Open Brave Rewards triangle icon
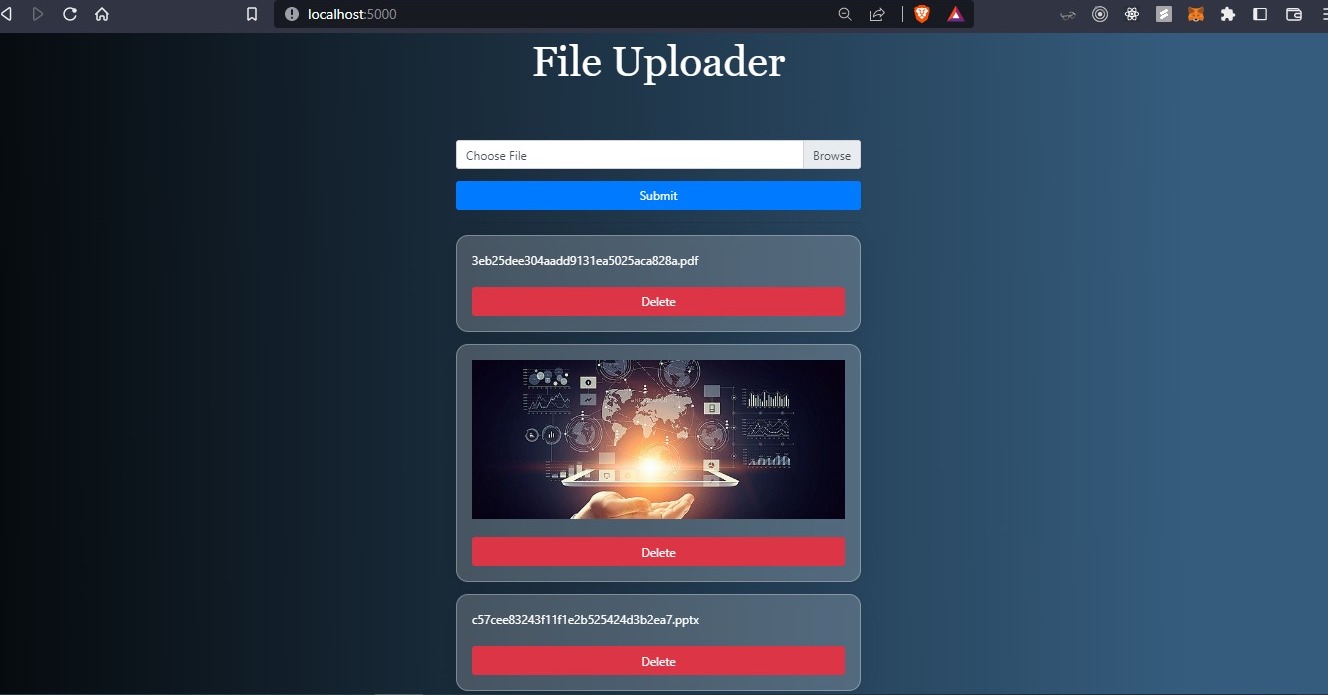 click(x=954, y=14)
